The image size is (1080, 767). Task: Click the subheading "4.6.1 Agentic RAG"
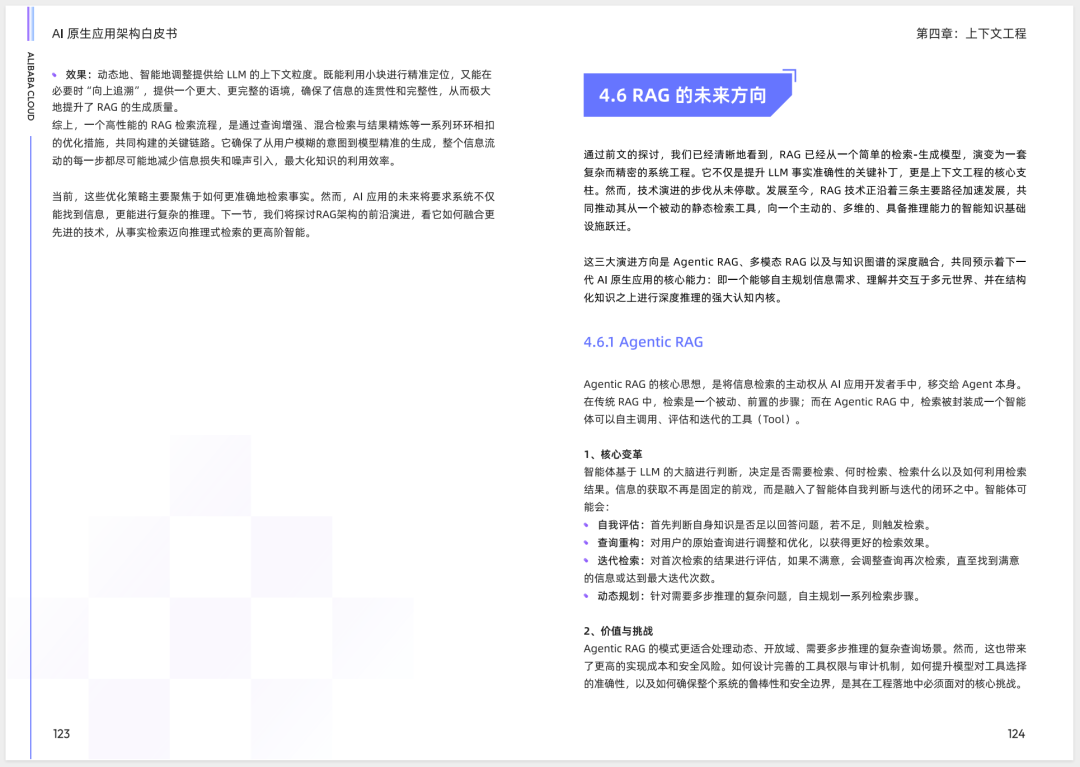point(643,342)
